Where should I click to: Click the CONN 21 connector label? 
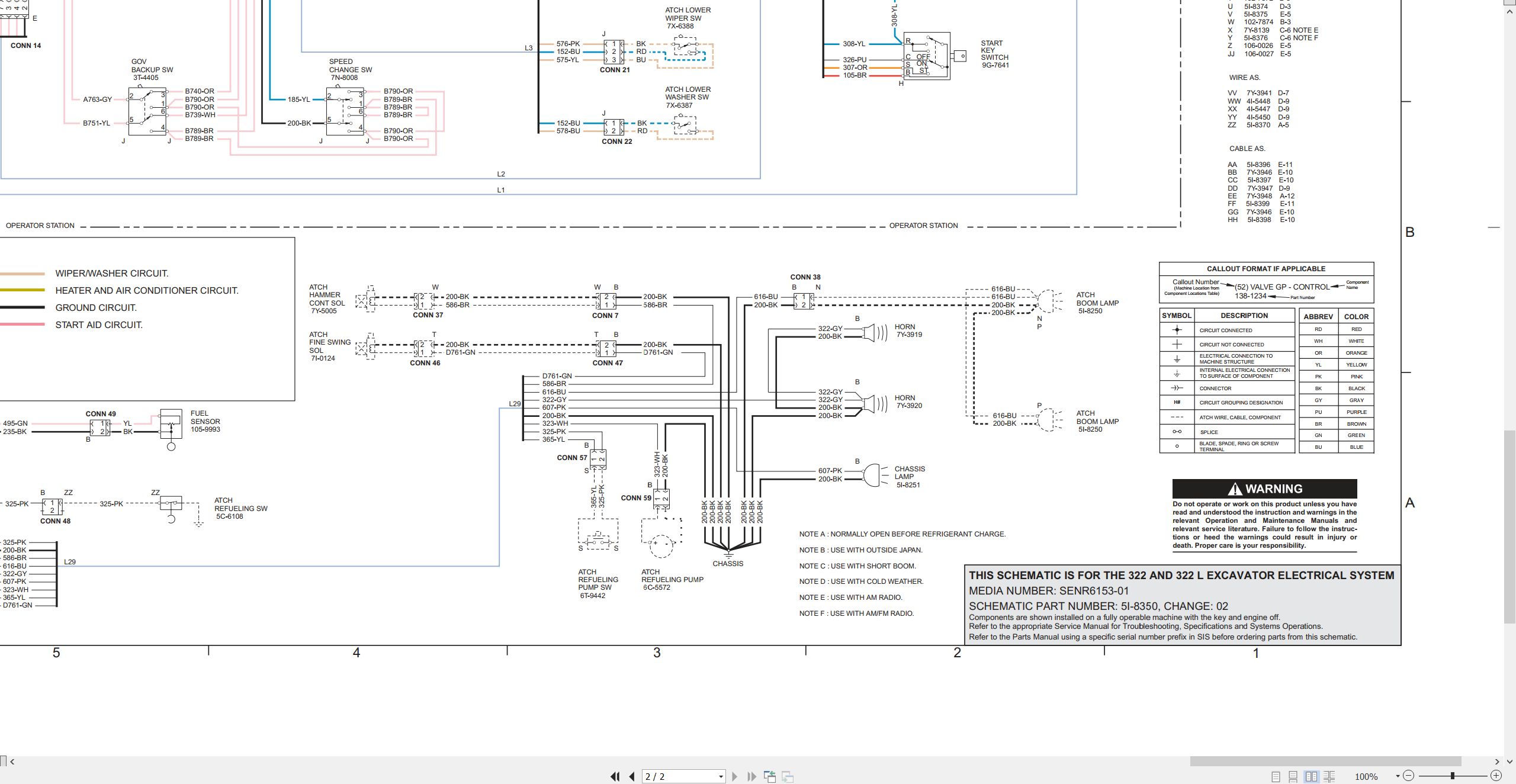click(x=615, y=69)
